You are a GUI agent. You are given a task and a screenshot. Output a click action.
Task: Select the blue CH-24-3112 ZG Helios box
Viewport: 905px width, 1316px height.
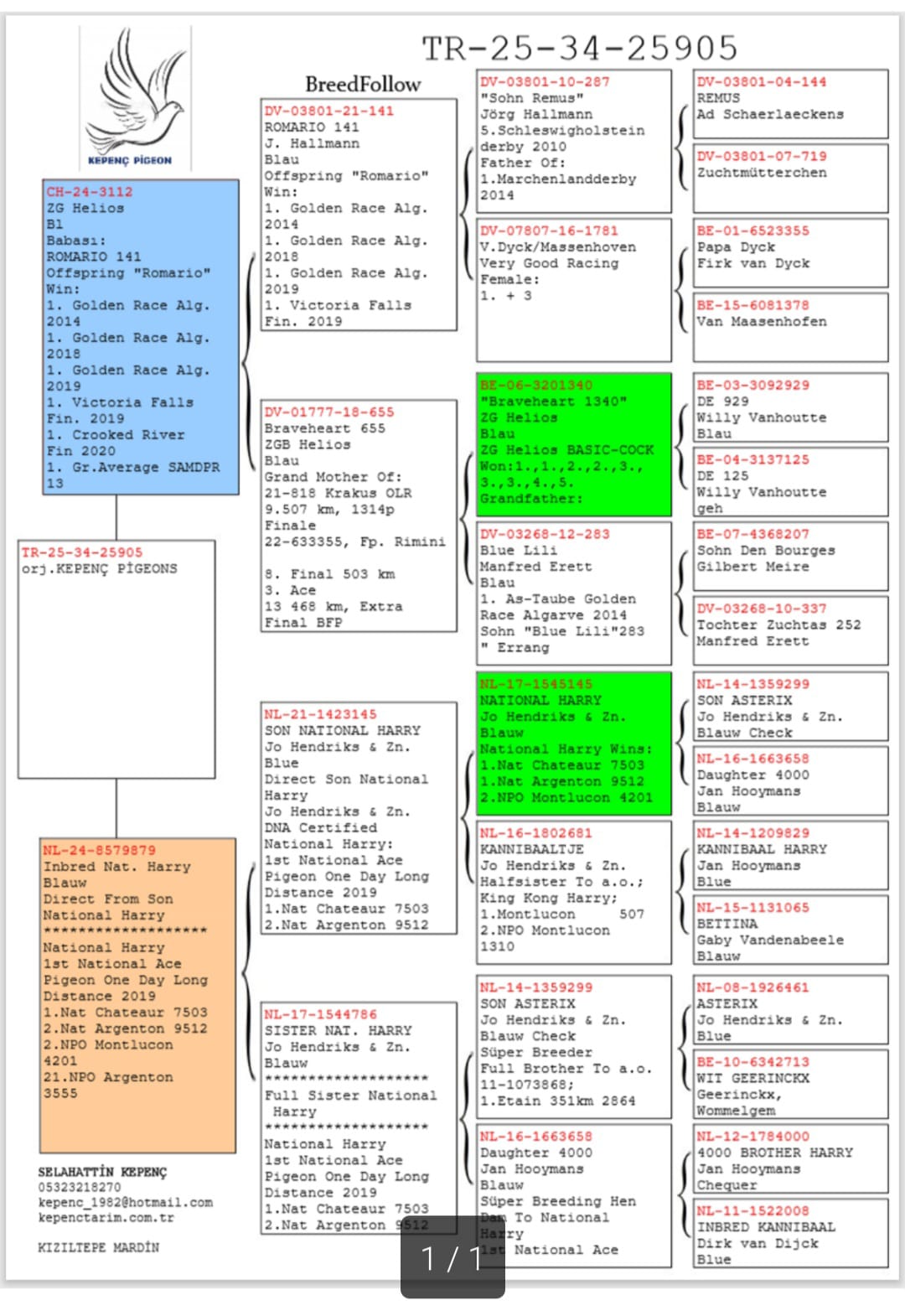[x=141, y=337]
